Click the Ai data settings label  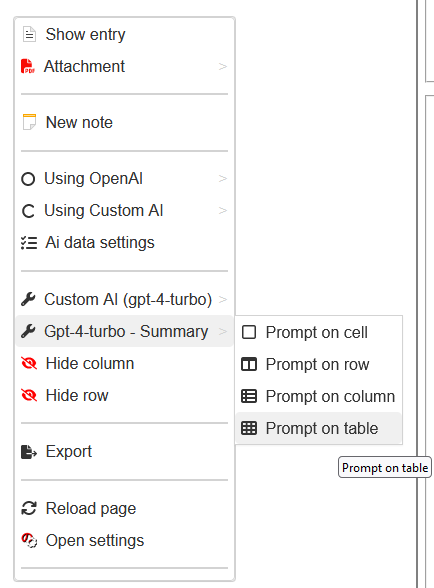pyautogui.click(x=100, y=243)
